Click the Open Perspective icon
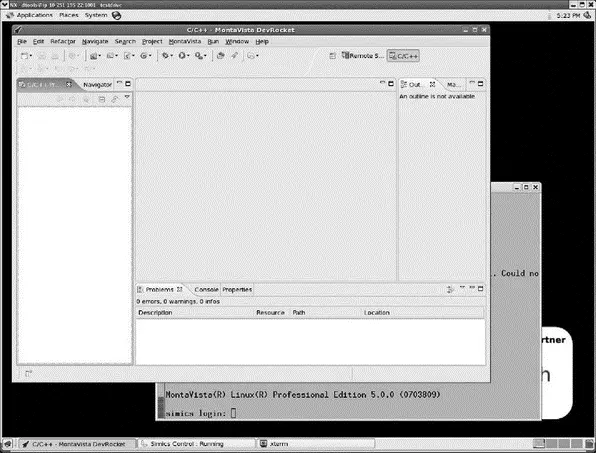This screenshot has width=596, height=453. pyautogui.click(x=333, y=56)
